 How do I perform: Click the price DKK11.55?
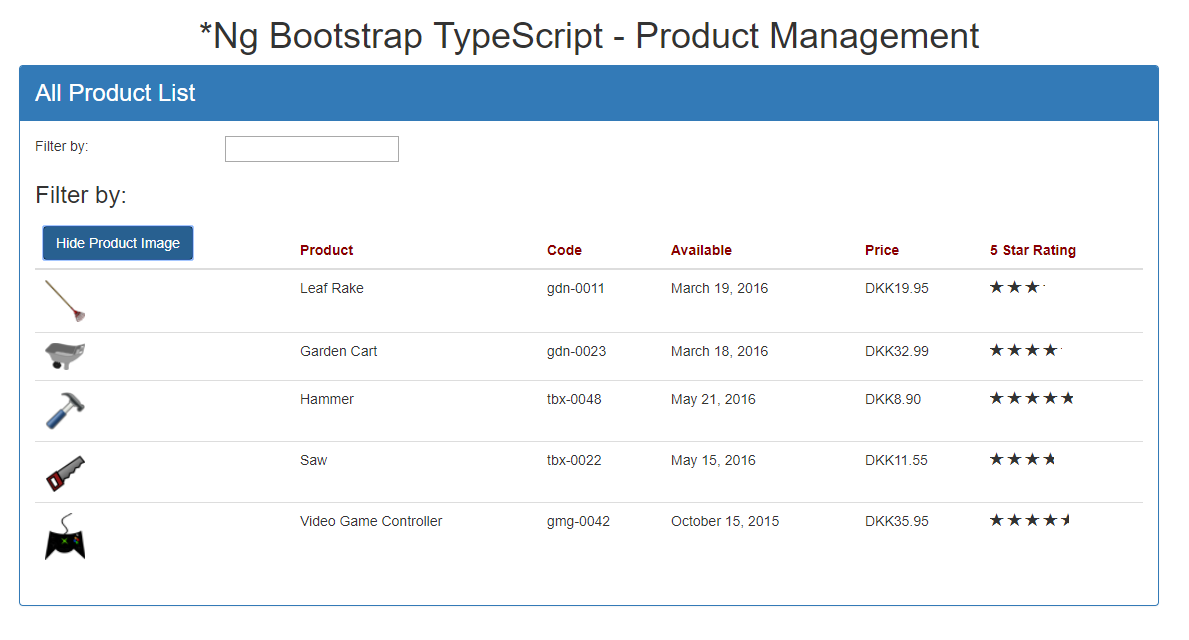pyautogui.click(x=896, y=460)
